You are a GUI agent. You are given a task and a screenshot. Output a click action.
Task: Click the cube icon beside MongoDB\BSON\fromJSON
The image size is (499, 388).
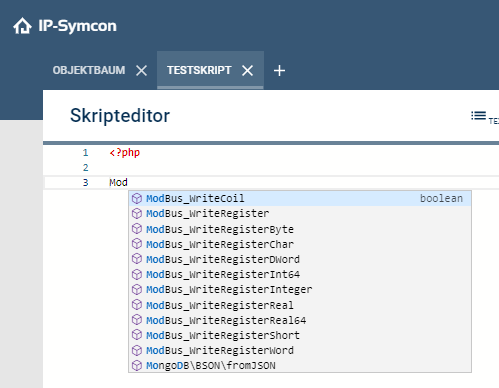(x=137, y=365)
